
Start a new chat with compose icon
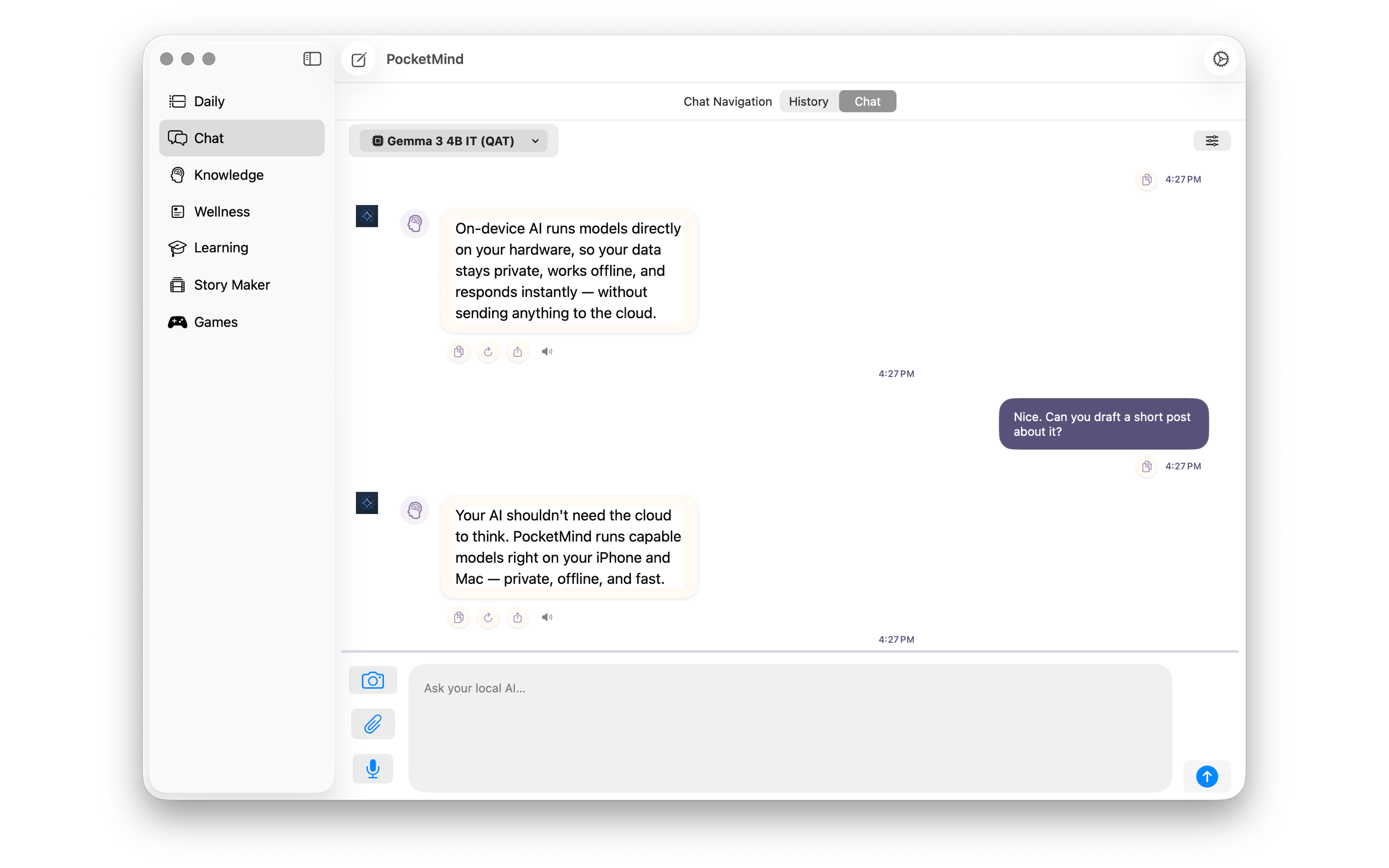(359, 59)
